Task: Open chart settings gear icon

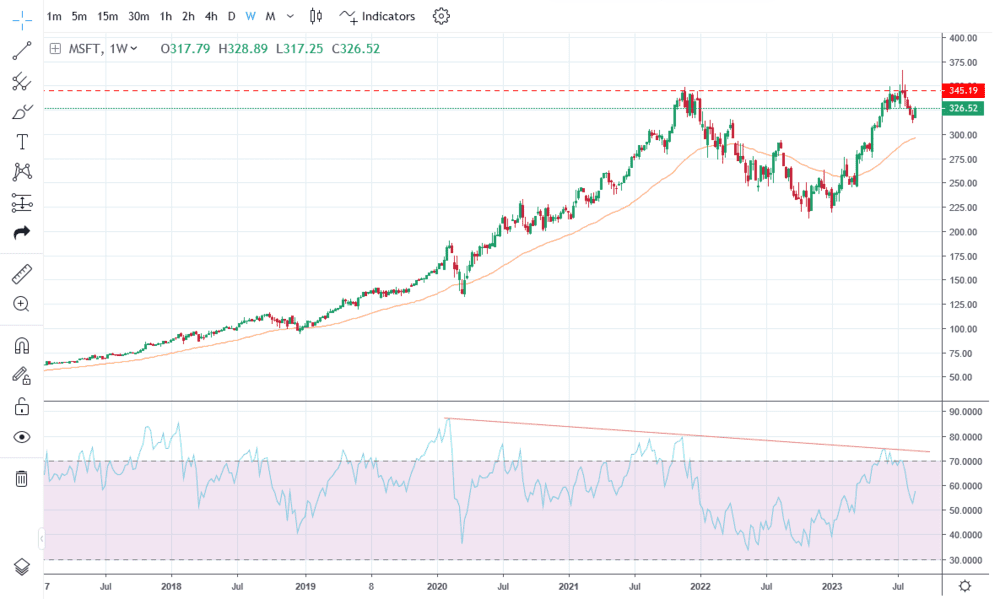Action: point(441,16)
